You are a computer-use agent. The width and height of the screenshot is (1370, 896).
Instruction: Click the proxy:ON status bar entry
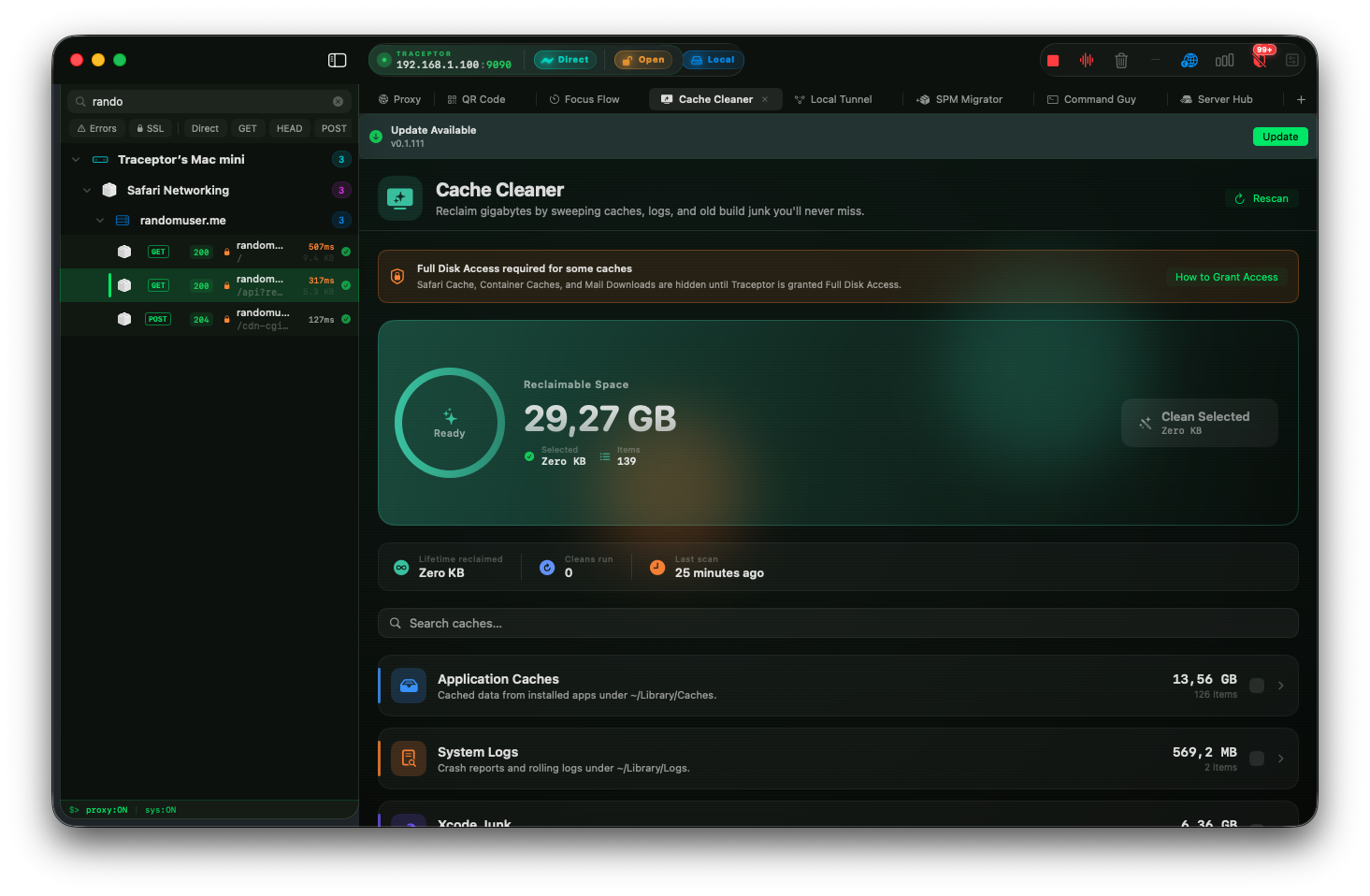(x=107, y=810)
